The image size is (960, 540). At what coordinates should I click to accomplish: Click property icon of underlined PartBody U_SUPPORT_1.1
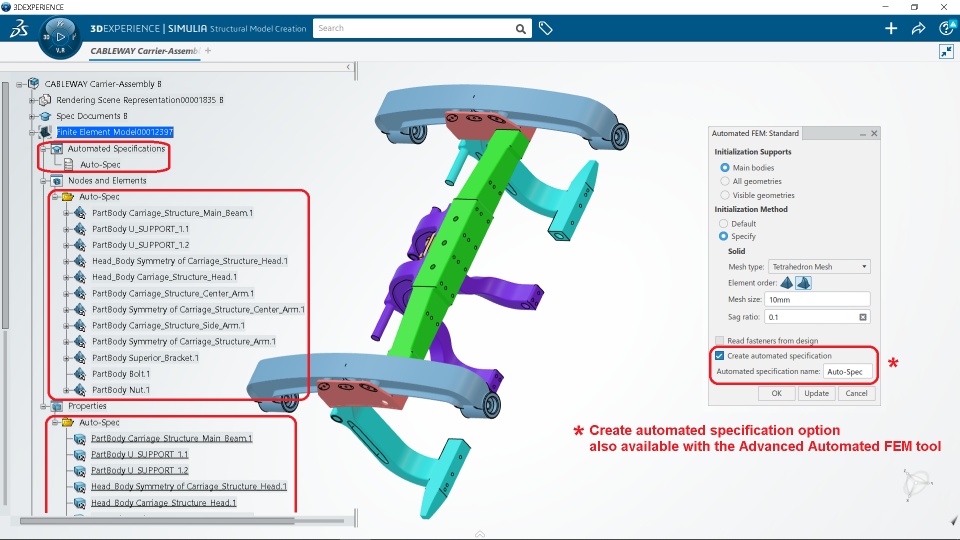80,455
